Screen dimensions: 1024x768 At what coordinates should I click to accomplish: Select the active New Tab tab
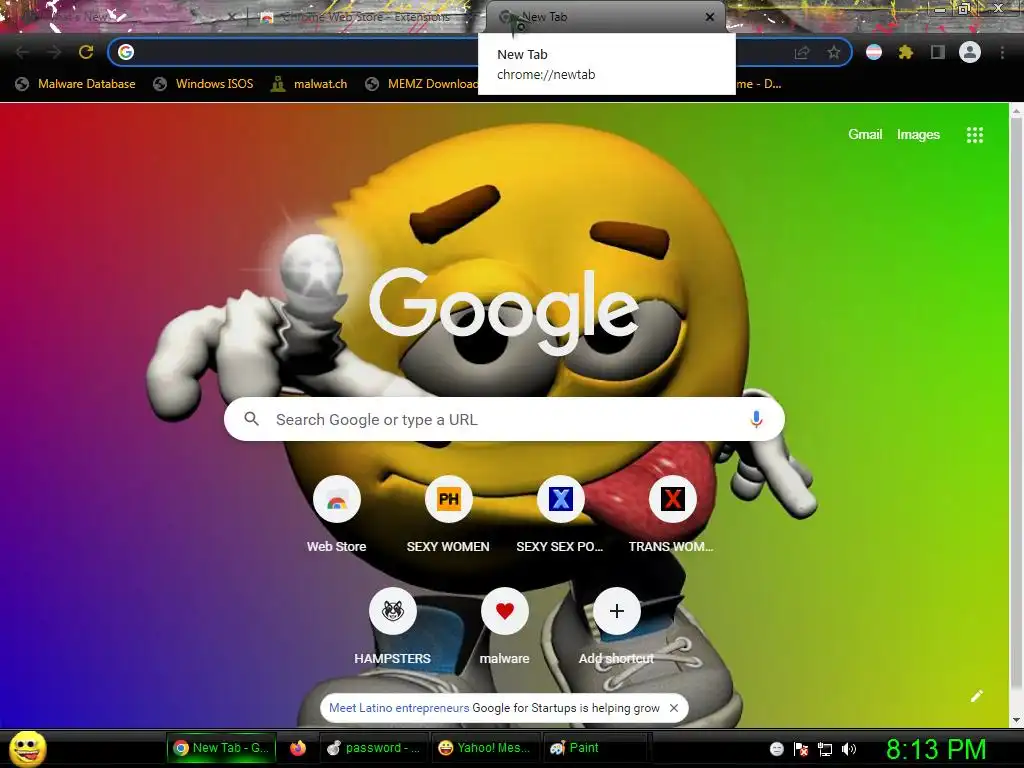pyautogui.click(x=607, y=17)
